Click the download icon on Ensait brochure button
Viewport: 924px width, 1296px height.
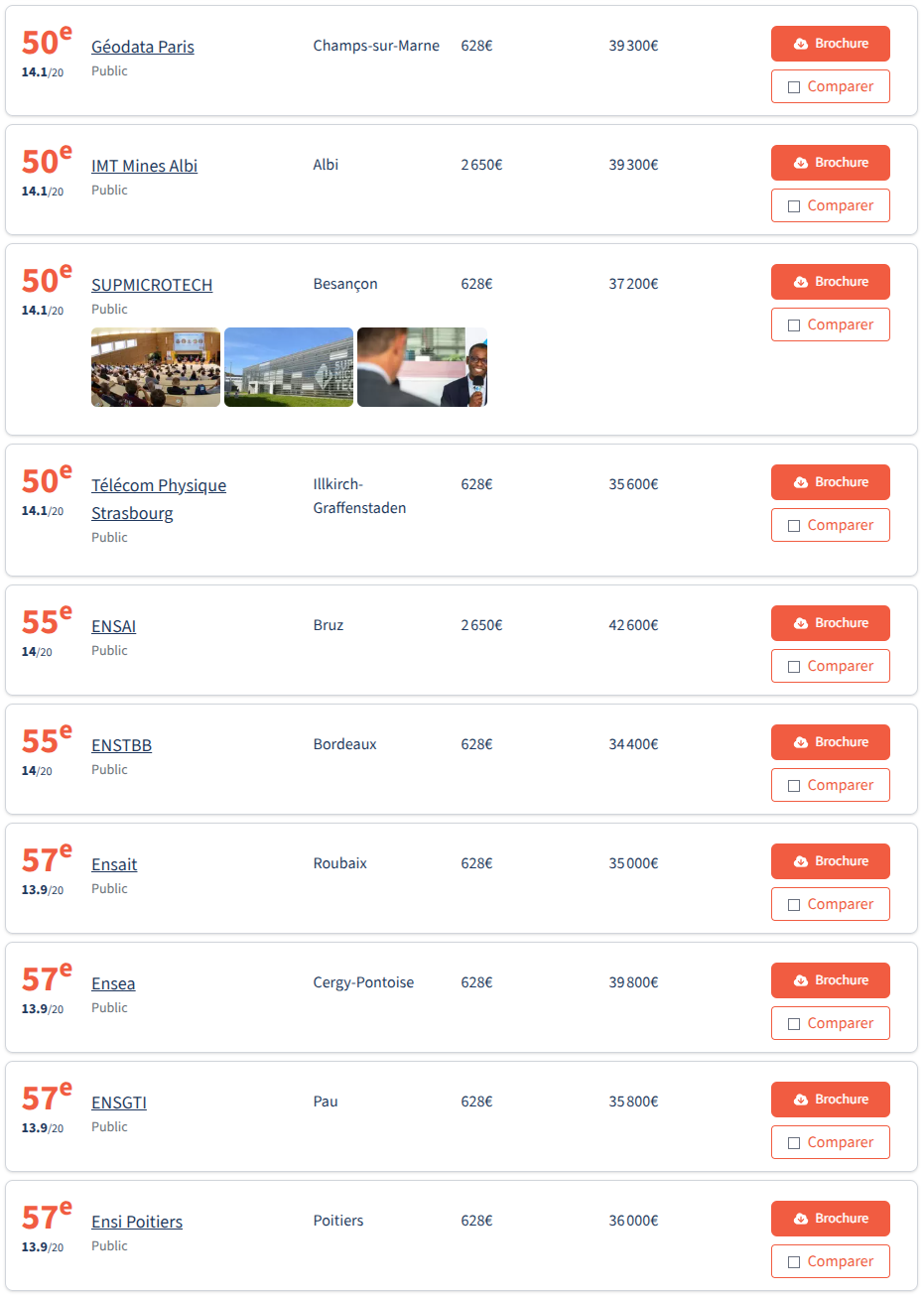[801, 861]
